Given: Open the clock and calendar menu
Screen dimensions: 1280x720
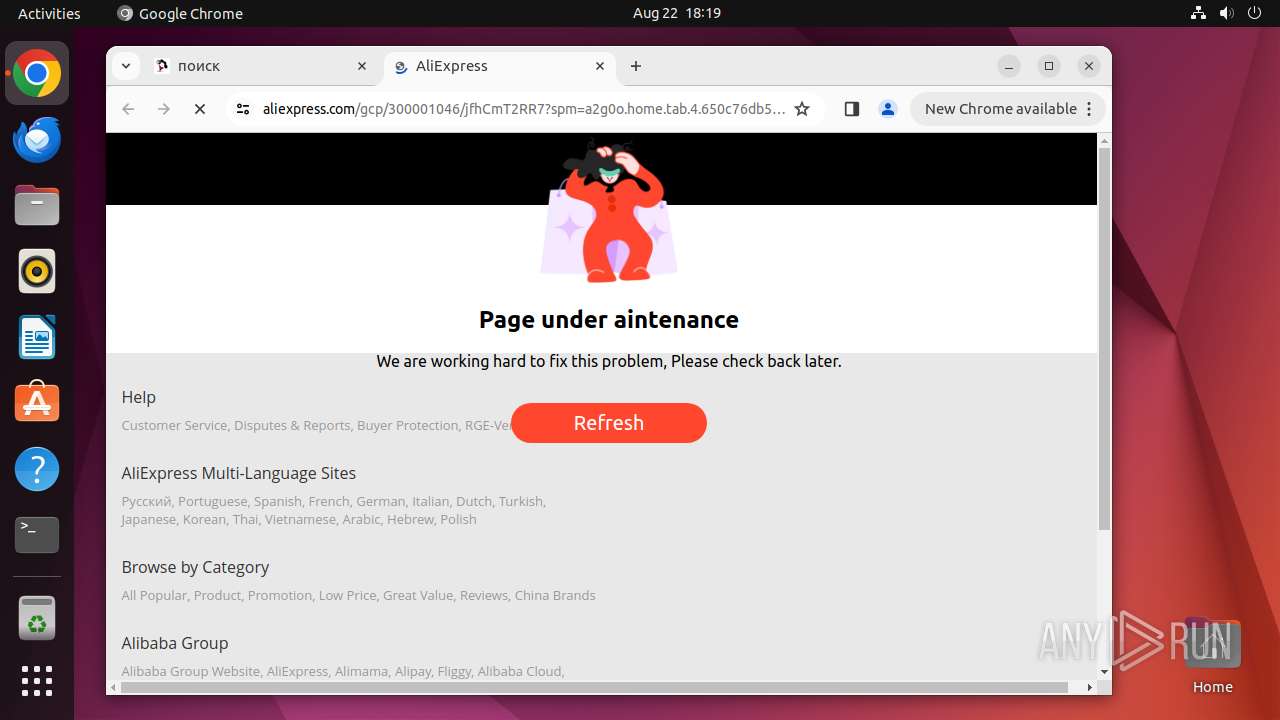Looking at the screenshot, I should (x=677, y=13).
